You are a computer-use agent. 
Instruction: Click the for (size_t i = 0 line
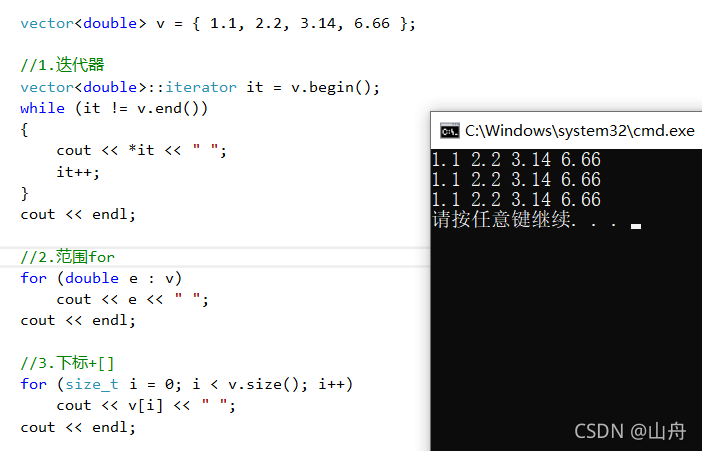point(187,384)
